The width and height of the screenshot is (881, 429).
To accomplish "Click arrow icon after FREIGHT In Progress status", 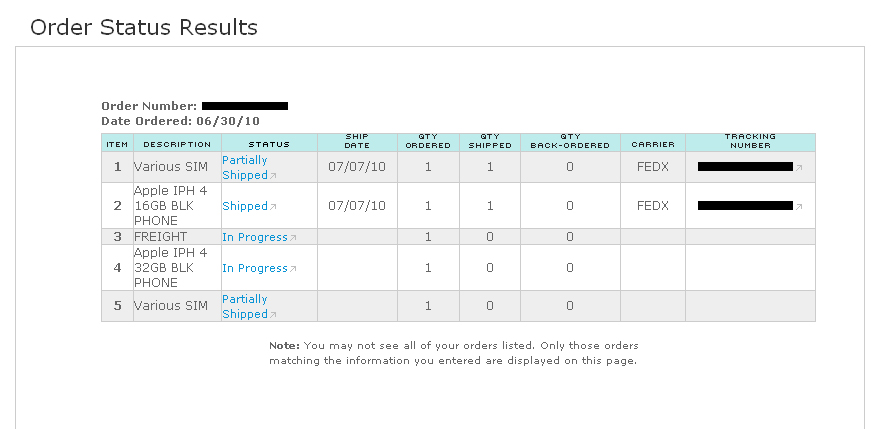I will (x=293, y=238).
